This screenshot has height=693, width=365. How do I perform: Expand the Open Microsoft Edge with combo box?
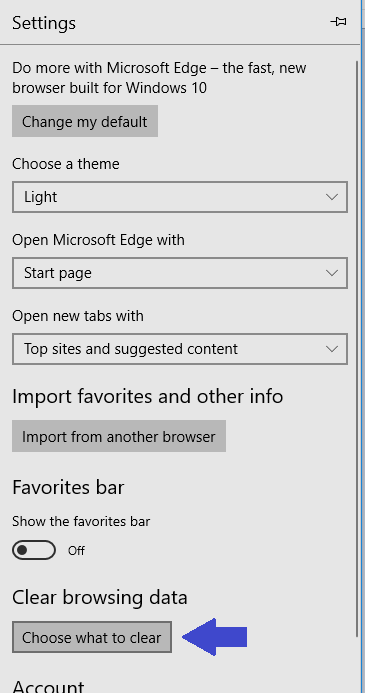click(x=180, y=273)
